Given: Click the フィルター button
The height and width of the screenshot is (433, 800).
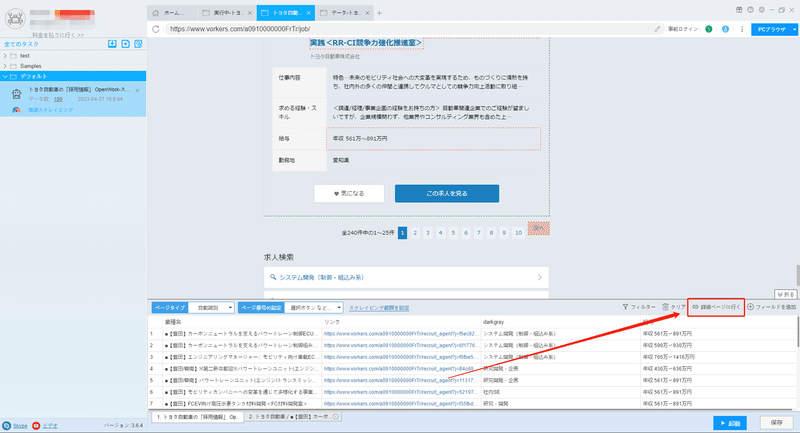Looking at the screenshot, I should (x=639, y=307).
